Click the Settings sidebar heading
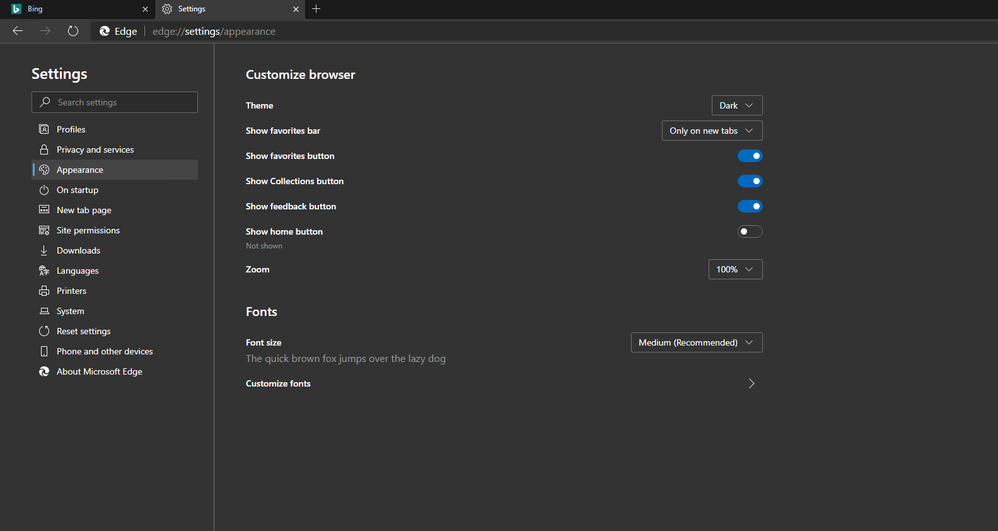Screen dimensions: 998x531 [x=59, y=74]
